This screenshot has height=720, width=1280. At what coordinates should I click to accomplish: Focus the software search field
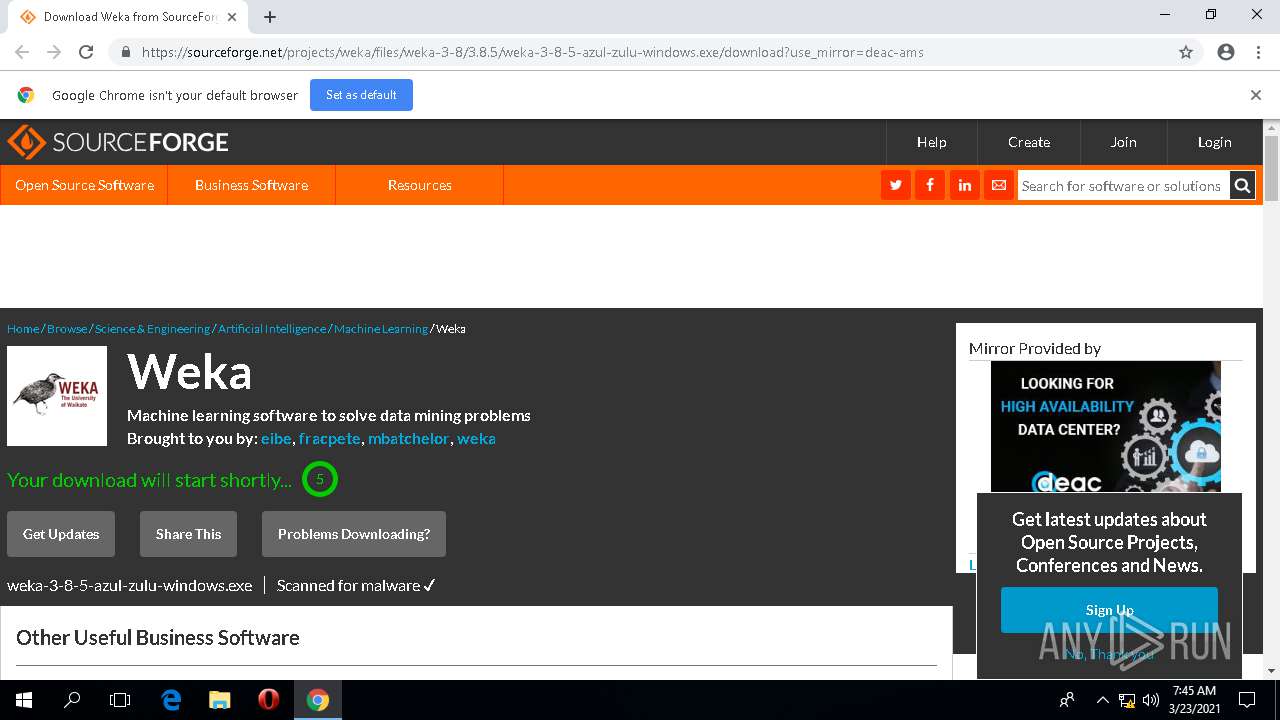[1123, 186]
